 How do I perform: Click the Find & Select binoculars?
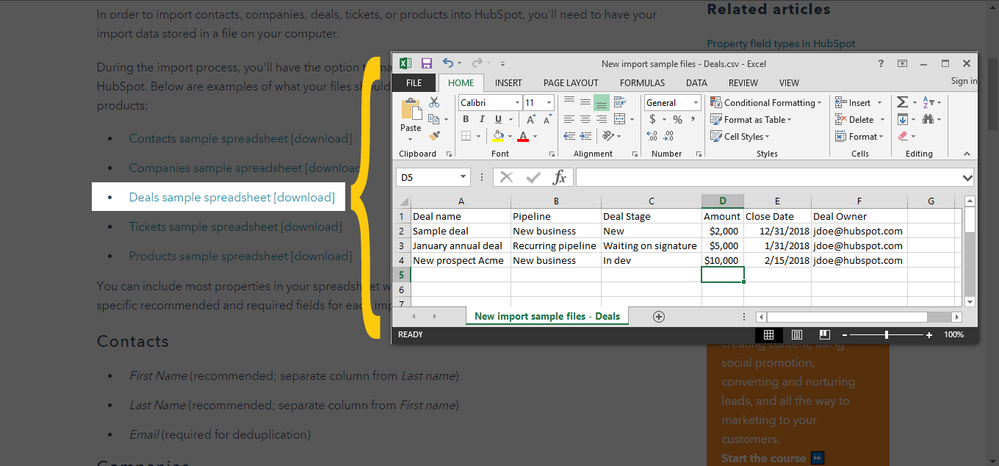(x=928, y=119)
